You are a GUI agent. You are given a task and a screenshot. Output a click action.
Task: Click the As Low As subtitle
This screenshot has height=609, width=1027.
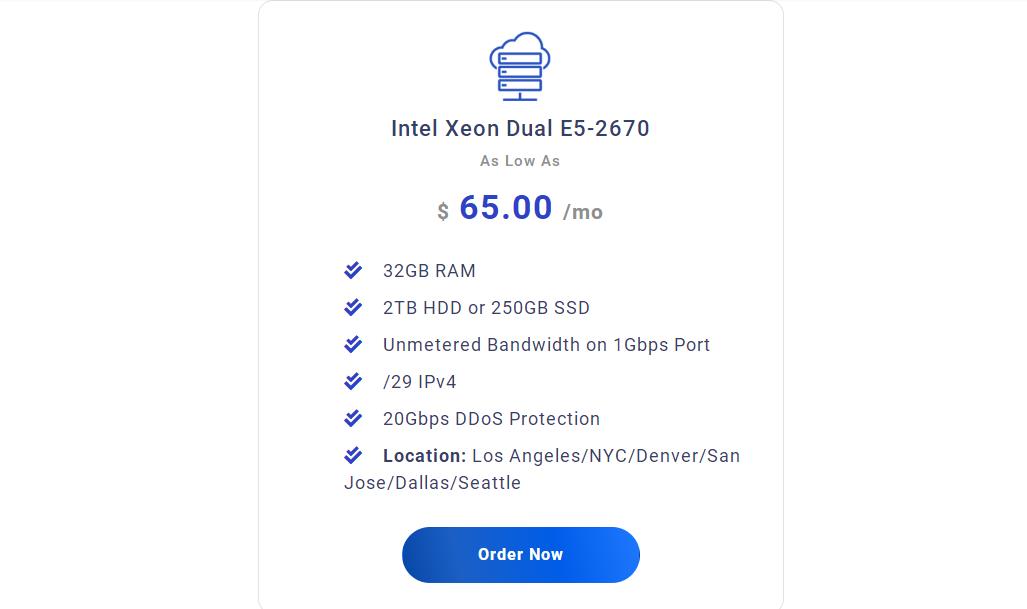[520, 161]
